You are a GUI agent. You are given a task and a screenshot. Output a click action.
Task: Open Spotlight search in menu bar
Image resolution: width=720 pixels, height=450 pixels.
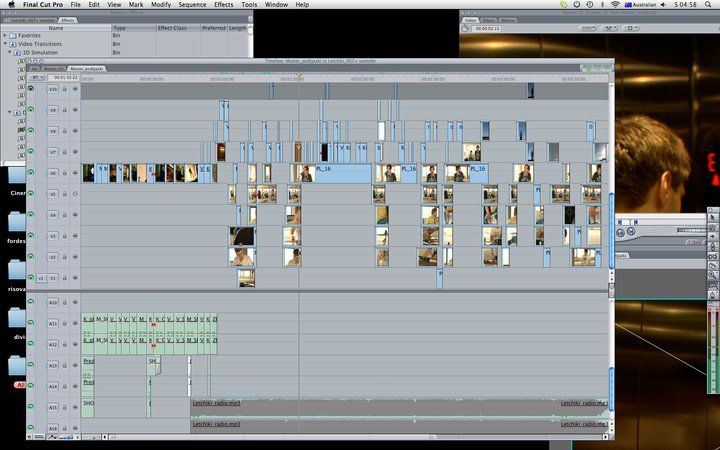tap(708, 5)
